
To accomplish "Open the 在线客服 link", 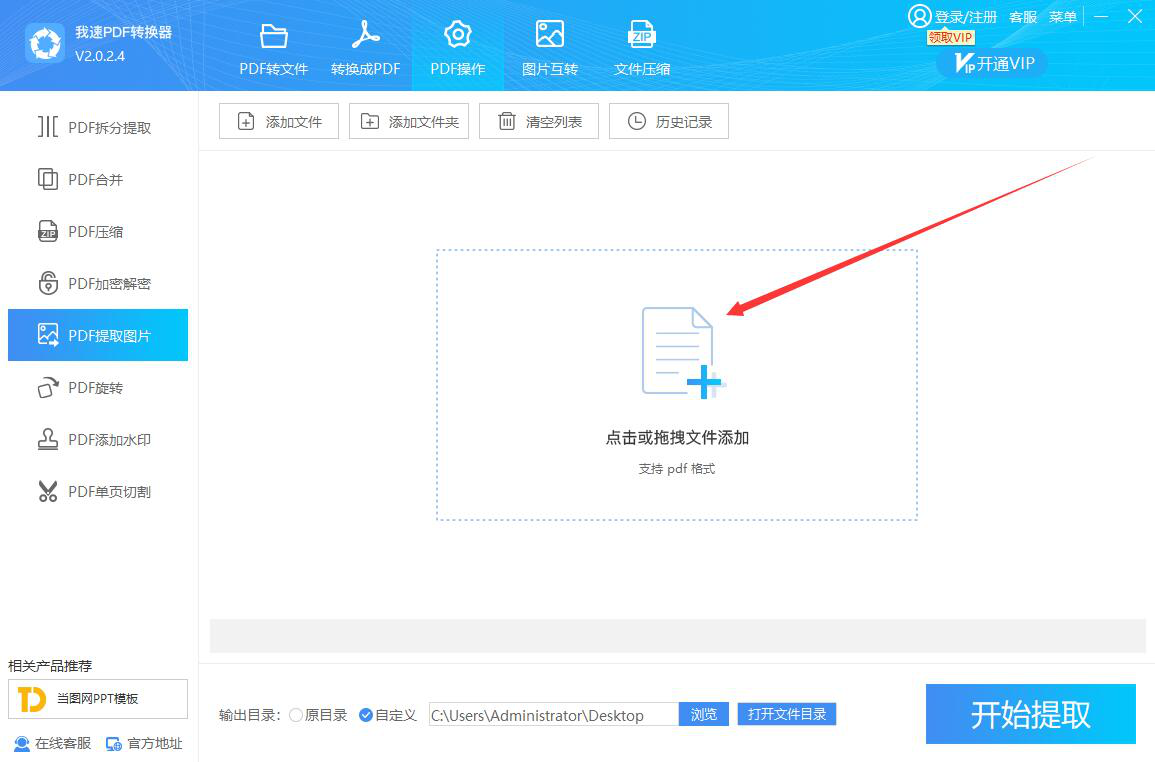I will (x=53, y=744).
